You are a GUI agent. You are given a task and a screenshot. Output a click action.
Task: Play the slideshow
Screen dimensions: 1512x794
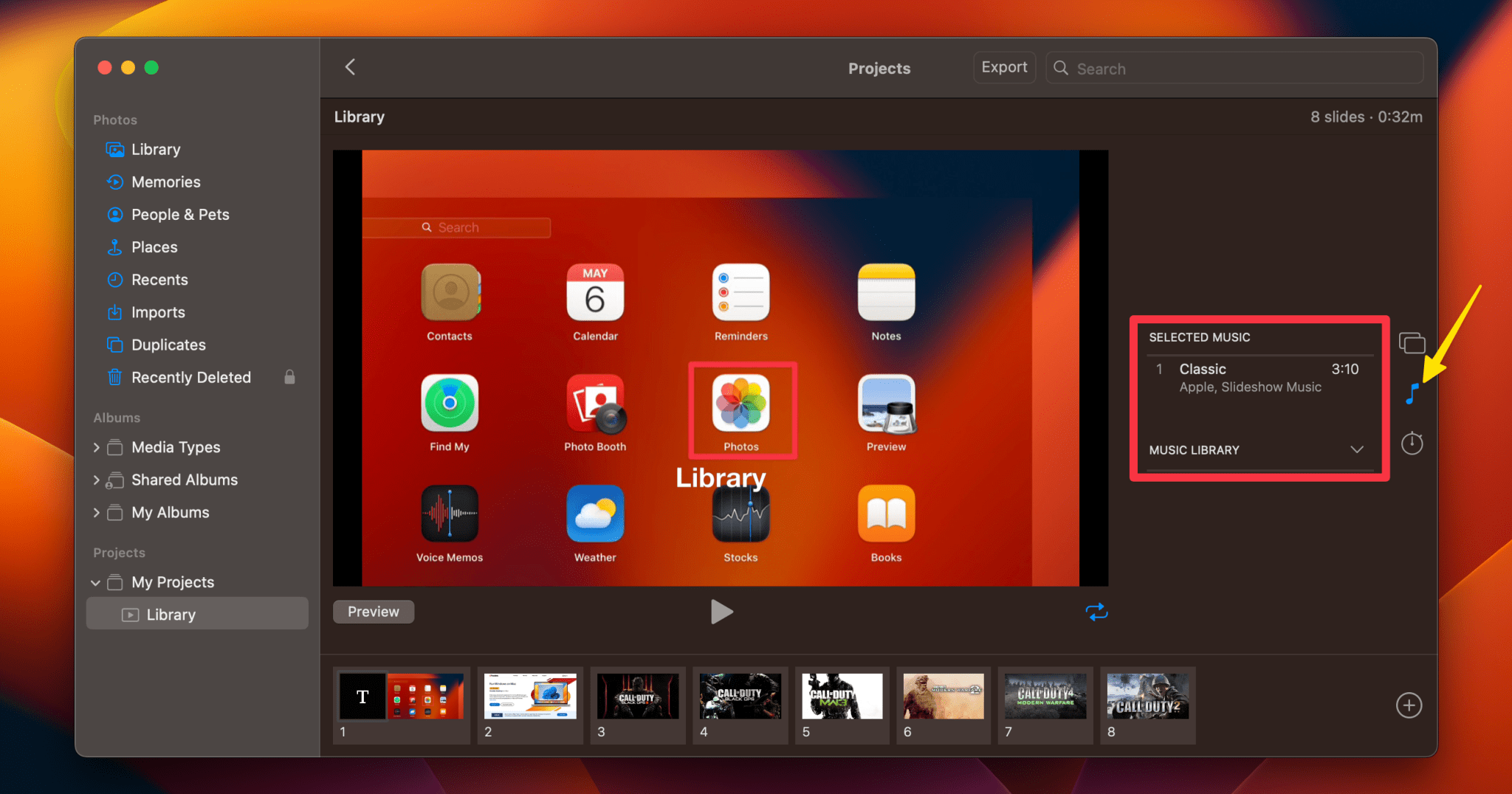pyautogui.click(x=721, y=611)
